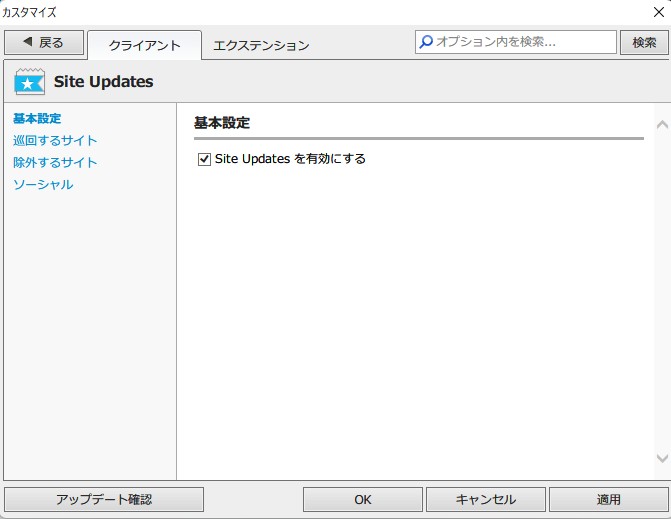Toggle the Site Updates を有効にする checkbox

click(204, 159)
